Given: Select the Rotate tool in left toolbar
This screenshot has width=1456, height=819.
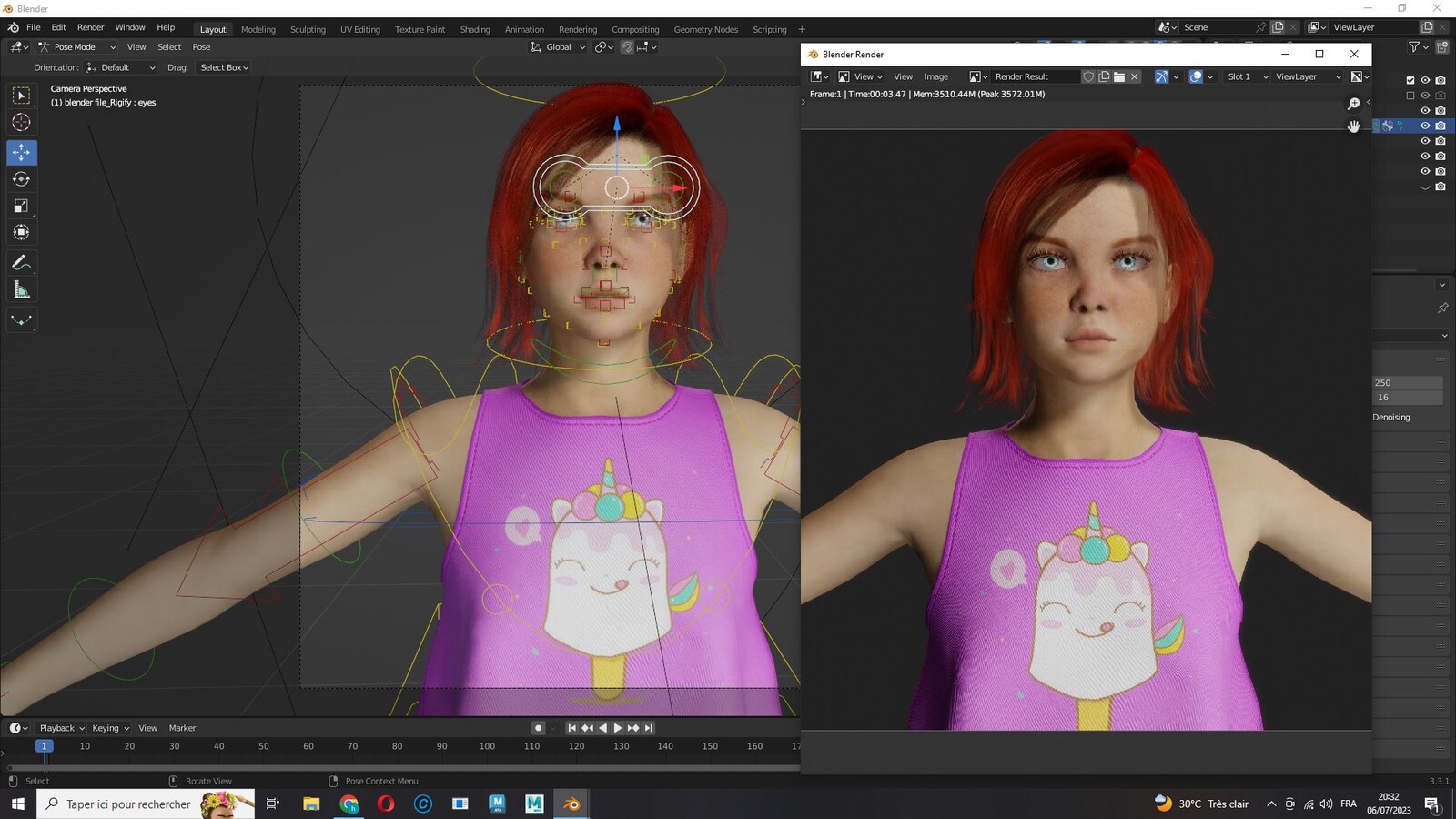Looking at the screenshot, I should coord(22,179).
